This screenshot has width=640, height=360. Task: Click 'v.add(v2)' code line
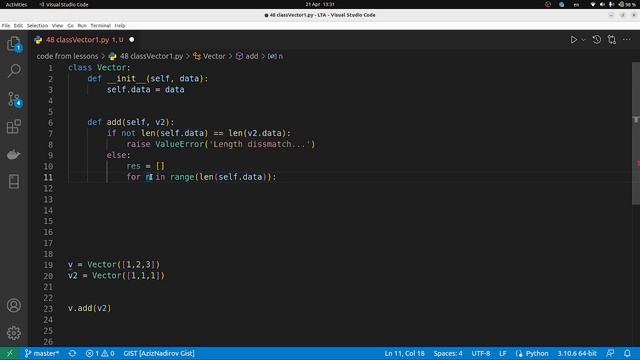click(89, 309)
